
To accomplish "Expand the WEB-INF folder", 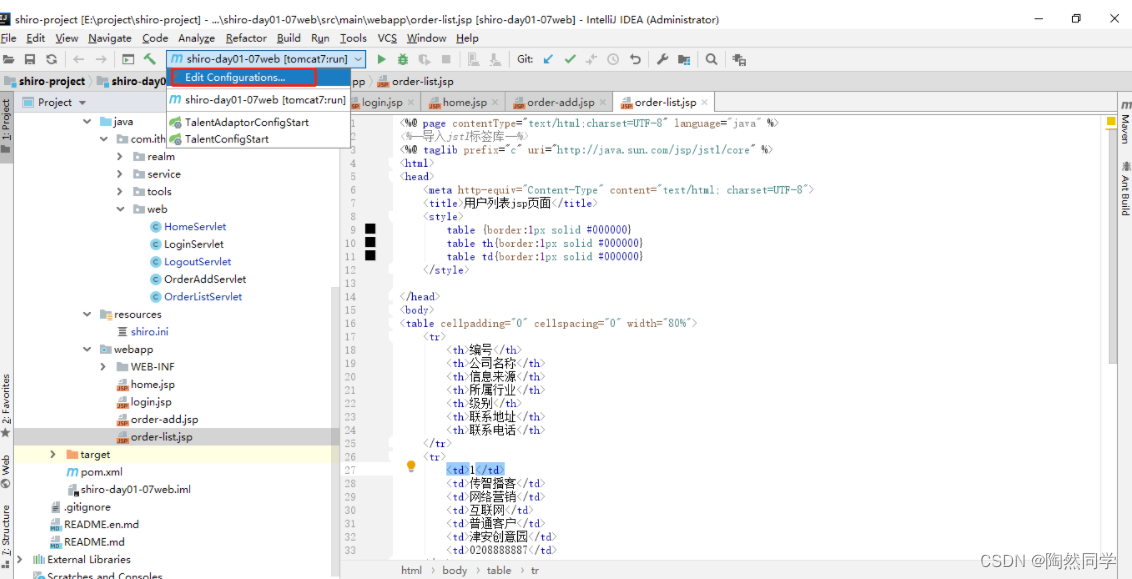I will 104,367.
